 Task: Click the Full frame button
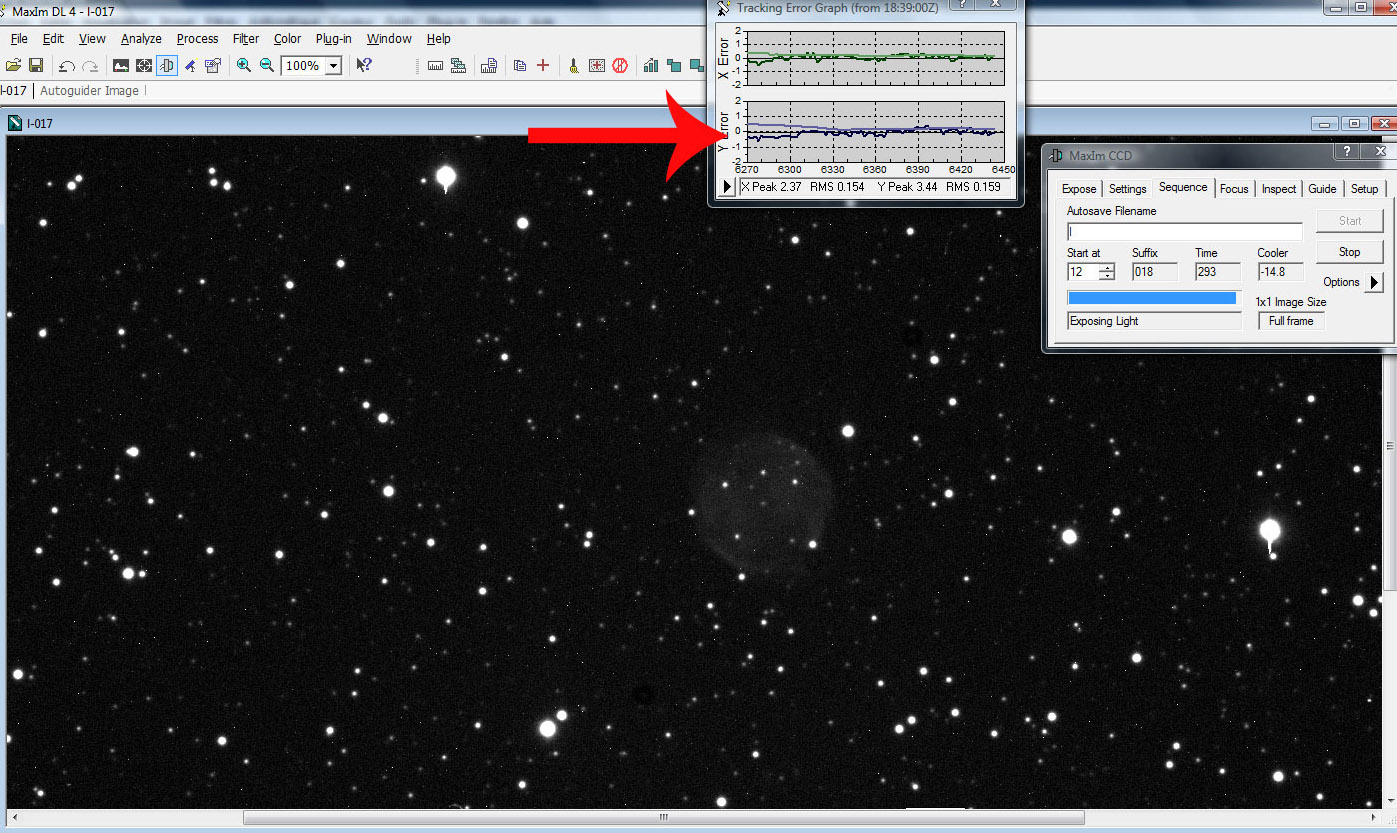point(1291,321)
